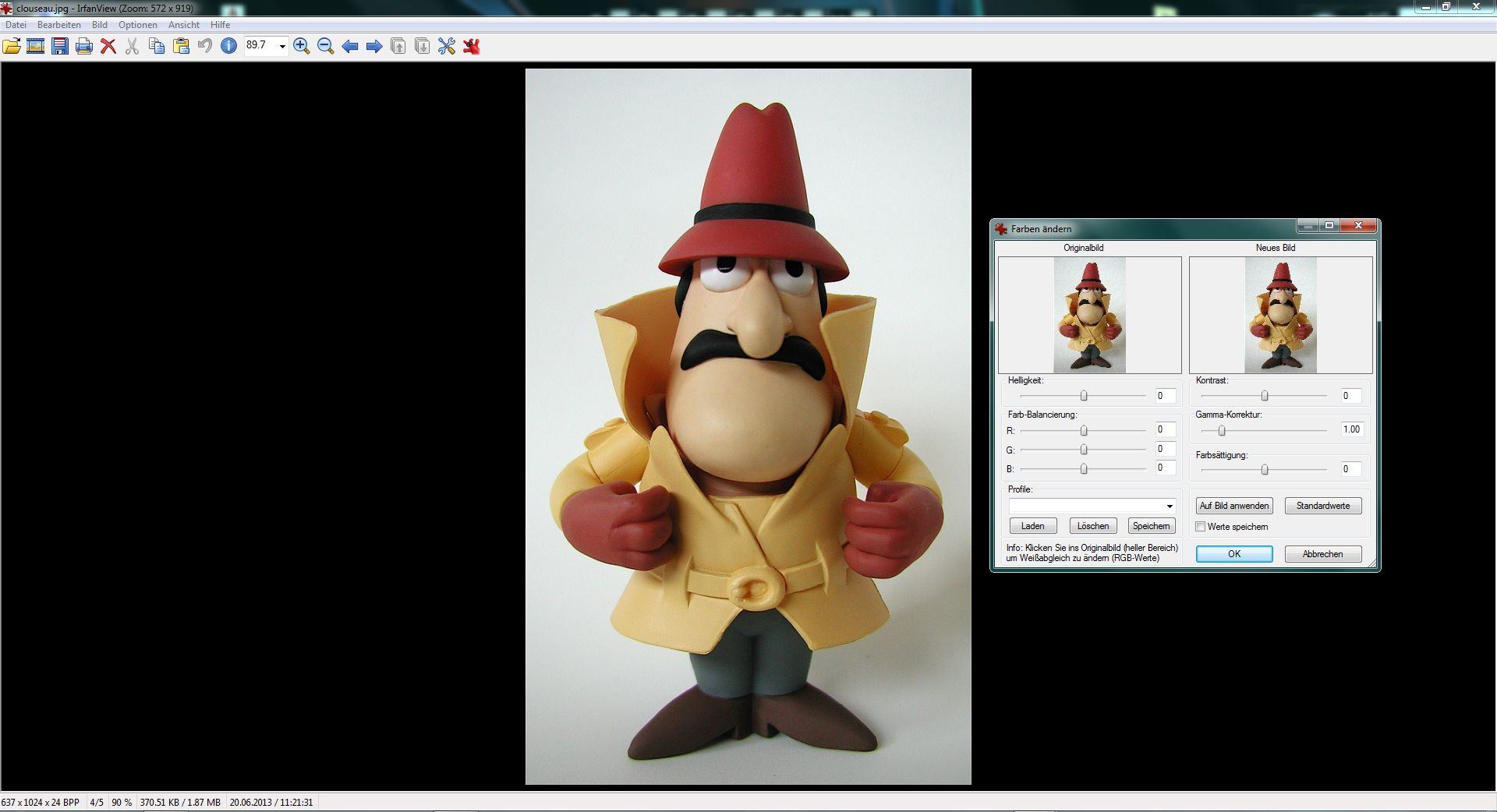Image resolution: width=1497 pixels, height=812 pixels.
Task: Click the Löschen button
Action: pos(1093,526)
